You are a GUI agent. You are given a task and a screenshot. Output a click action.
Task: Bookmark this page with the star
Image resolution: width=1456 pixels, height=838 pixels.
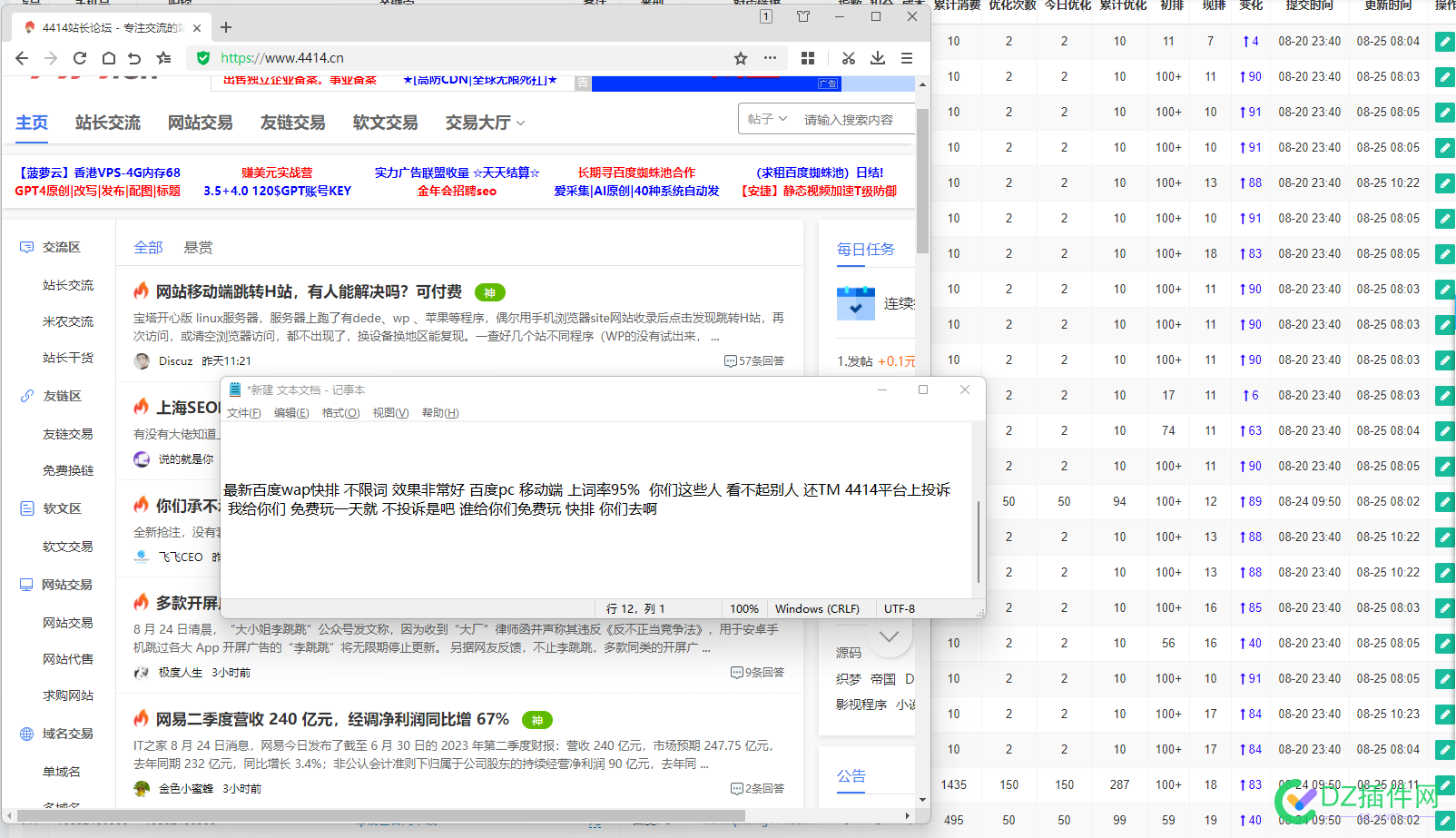click(x=741, y=58)
